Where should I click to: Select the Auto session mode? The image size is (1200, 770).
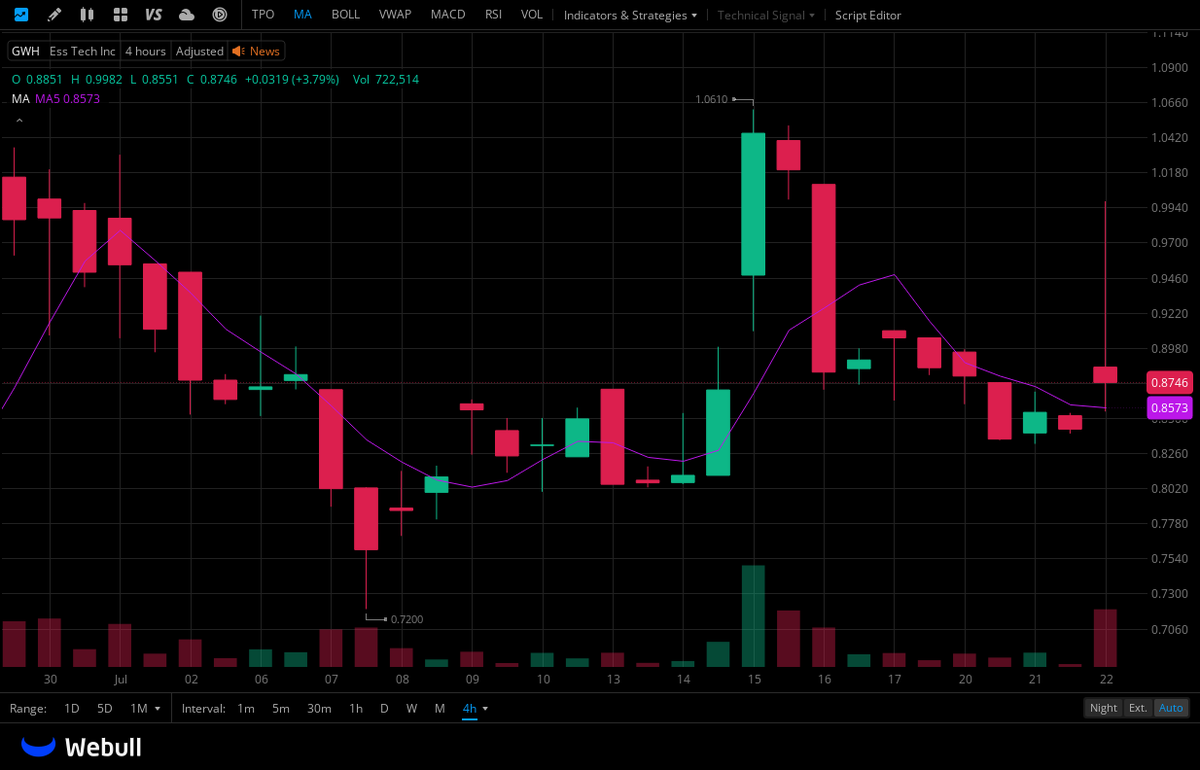[1171, 708]
